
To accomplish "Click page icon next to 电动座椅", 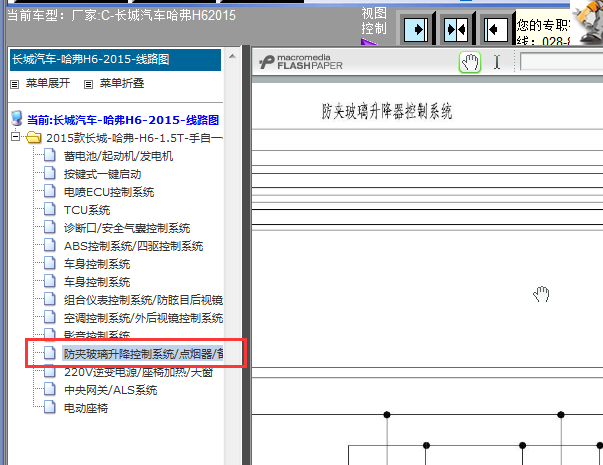I will coord(50,407).
